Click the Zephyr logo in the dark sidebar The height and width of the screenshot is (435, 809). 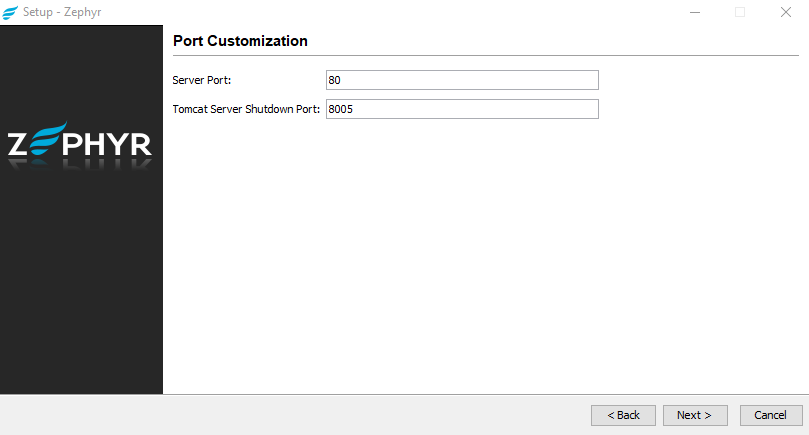80,144
